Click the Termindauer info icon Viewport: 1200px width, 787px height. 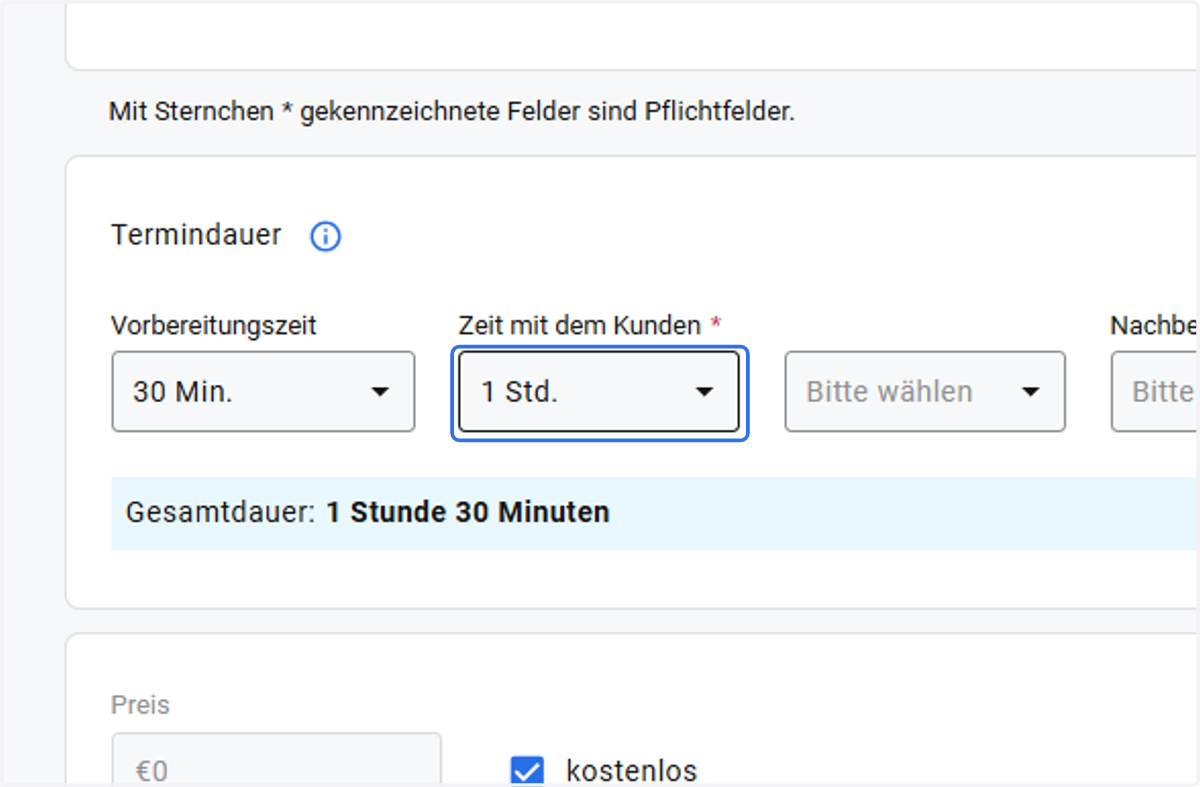(x=325, y=237)
